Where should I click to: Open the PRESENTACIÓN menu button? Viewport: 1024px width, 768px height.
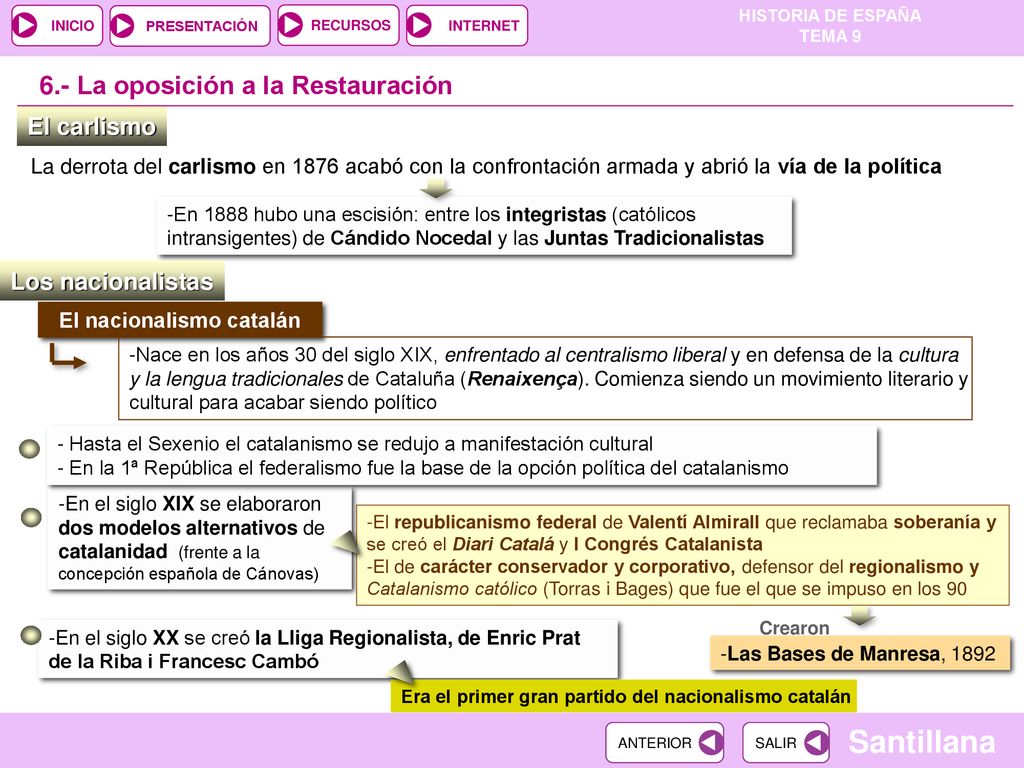click(189, 25)
